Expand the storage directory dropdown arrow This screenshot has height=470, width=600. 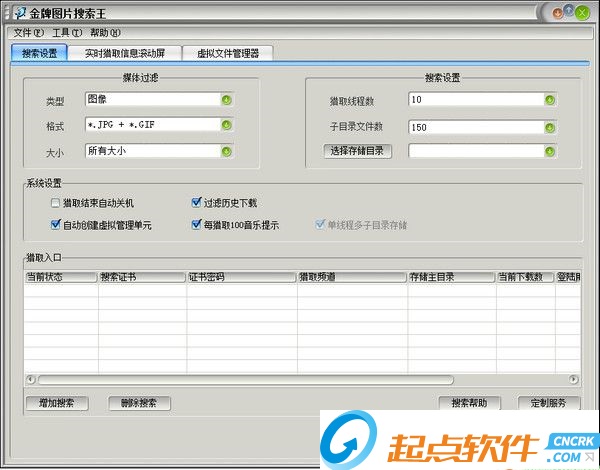coord(550,152)
